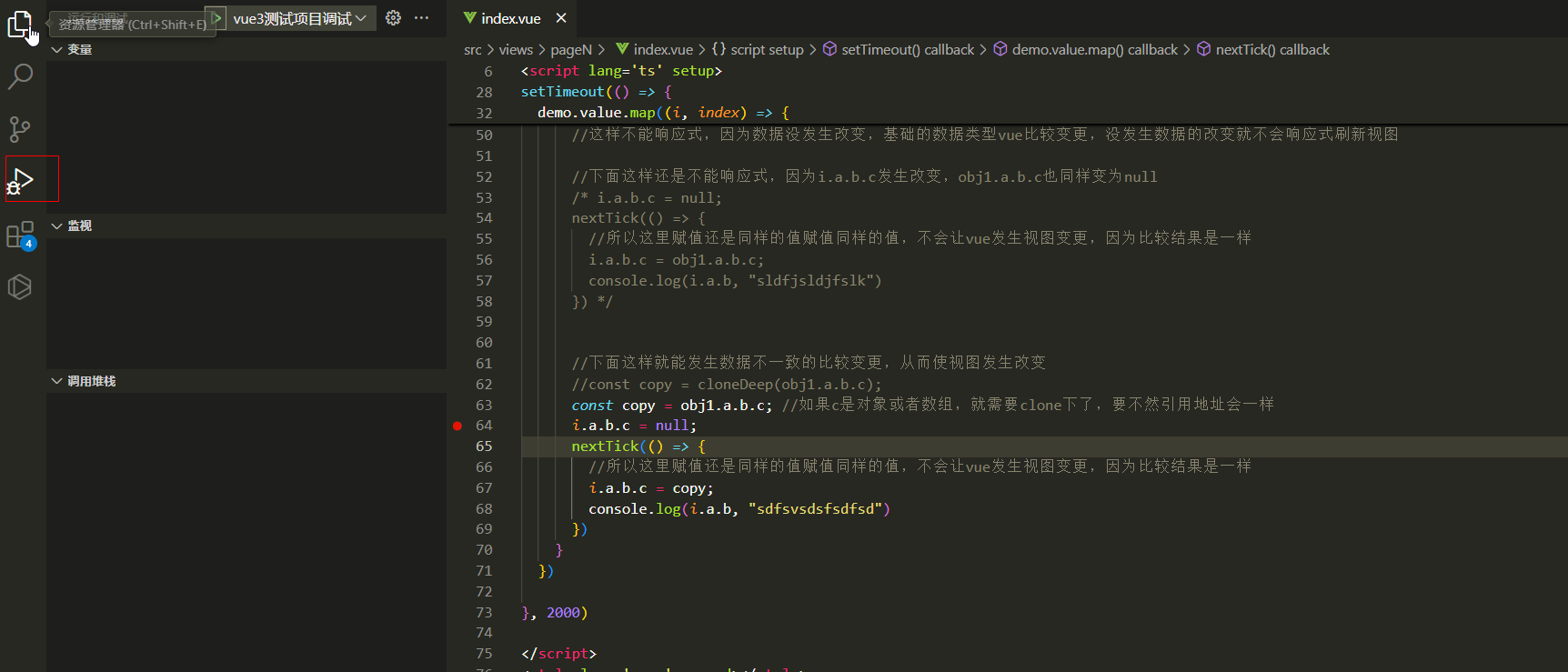
Task: Place cursor on 'nextTick(() => {' line 65
Action: [638, 446]
